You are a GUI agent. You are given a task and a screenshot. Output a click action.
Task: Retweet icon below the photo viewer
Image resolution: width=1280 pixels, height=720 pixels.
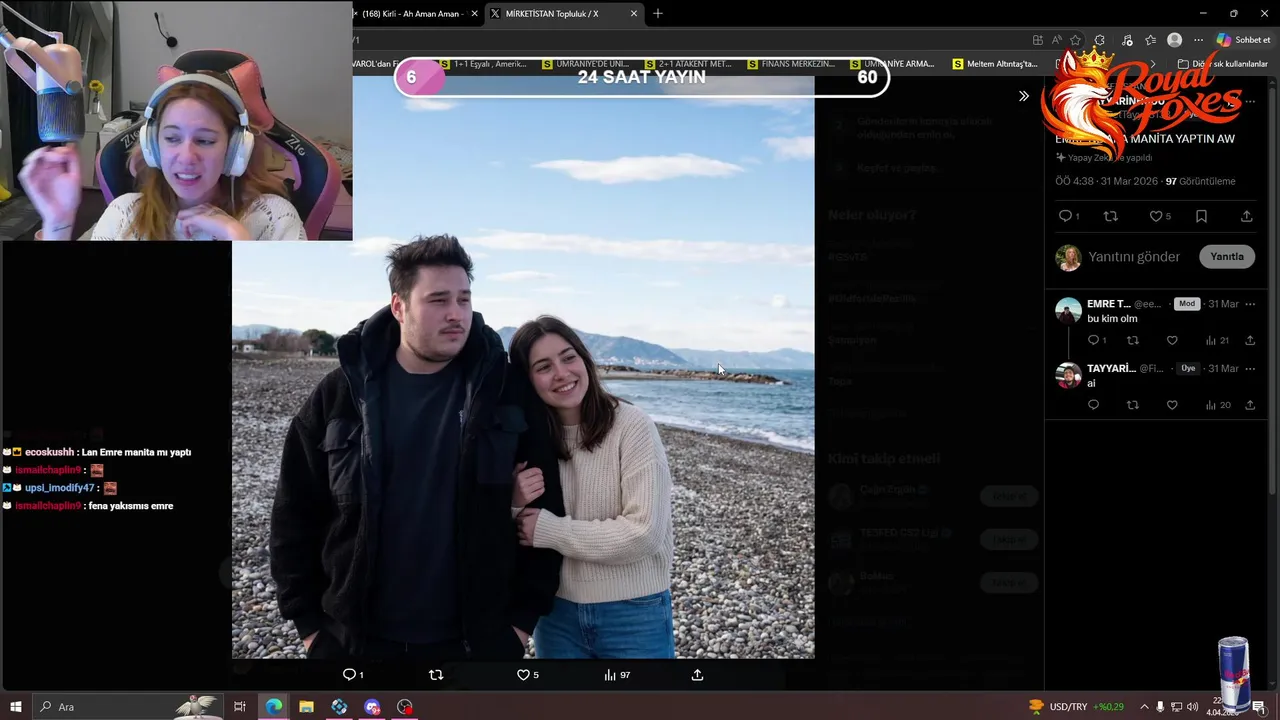coord(436,675)
